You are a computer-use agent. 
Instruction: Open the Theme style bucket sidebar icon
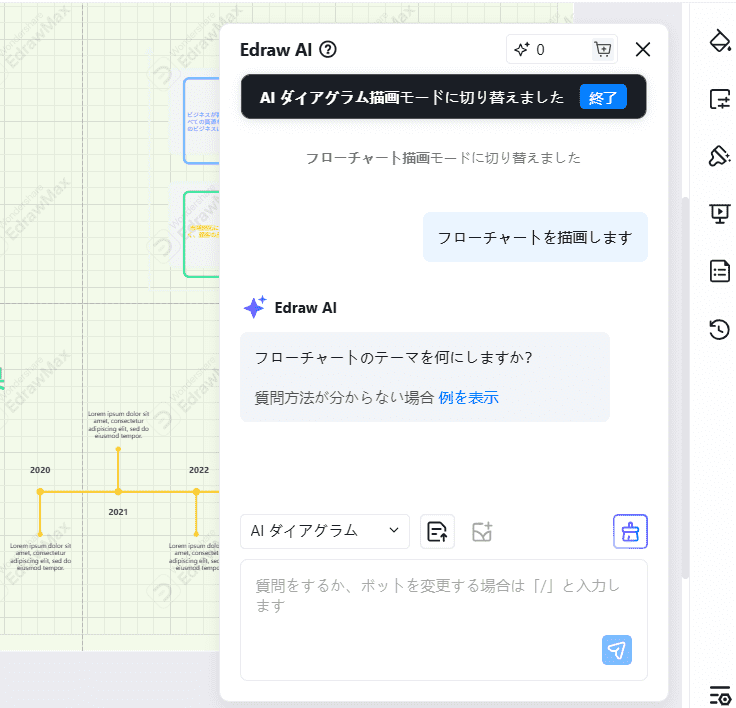click(x=720, y=156)
